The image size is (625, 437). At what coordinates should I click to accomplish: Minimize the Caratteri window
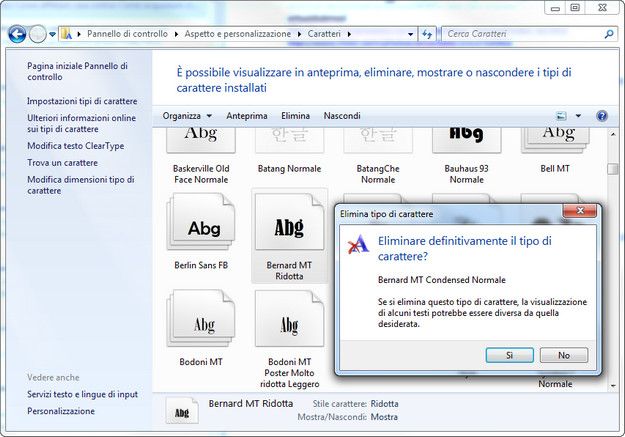(555, 8)
